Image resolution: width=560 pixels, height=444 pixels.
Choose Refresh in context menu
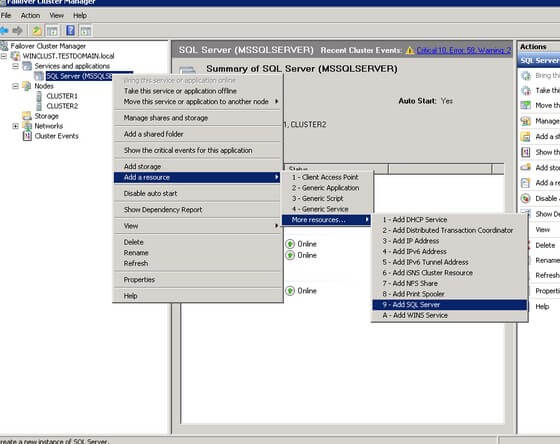point(198,263)
